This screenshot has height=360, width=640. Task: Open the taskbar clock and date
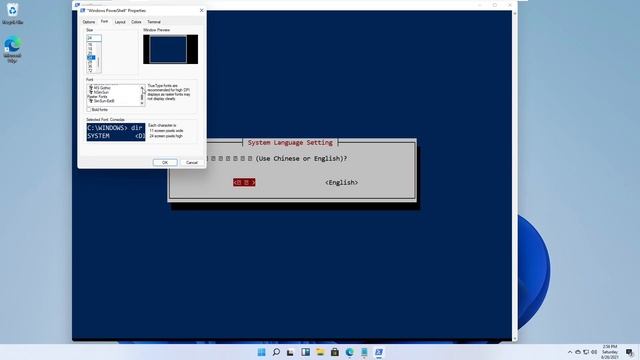pyautogui.click(x=610, y=352)
